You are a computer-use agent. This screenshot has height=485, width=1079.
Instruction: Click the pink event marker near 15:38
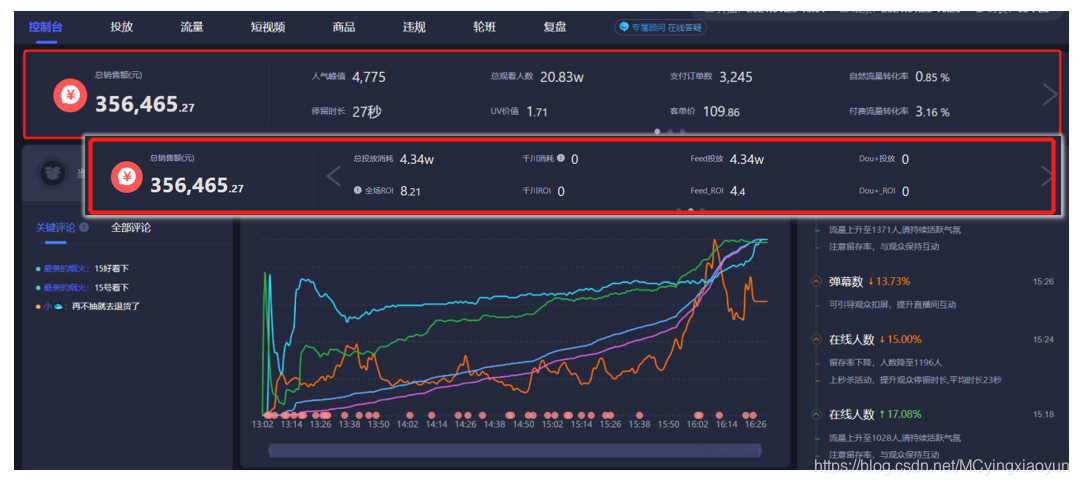point(640,416)
